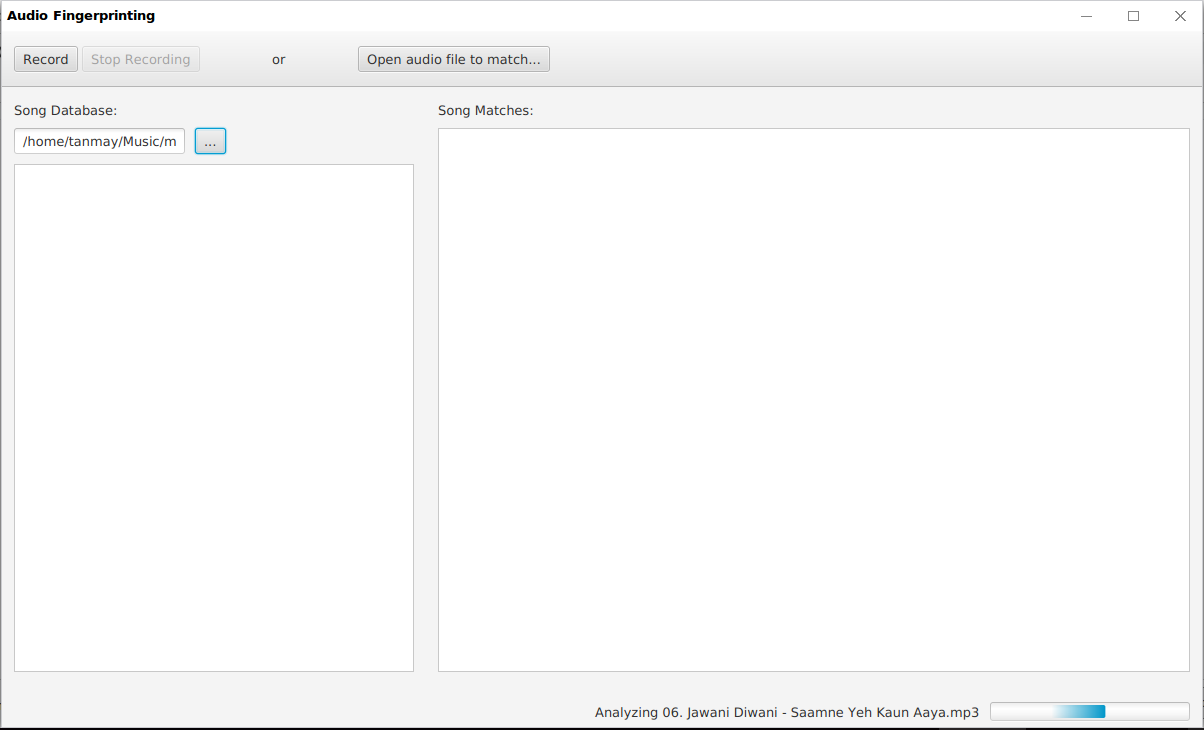Click inside the song database list
Screen dimensions: 1204x730
[214, 418]
